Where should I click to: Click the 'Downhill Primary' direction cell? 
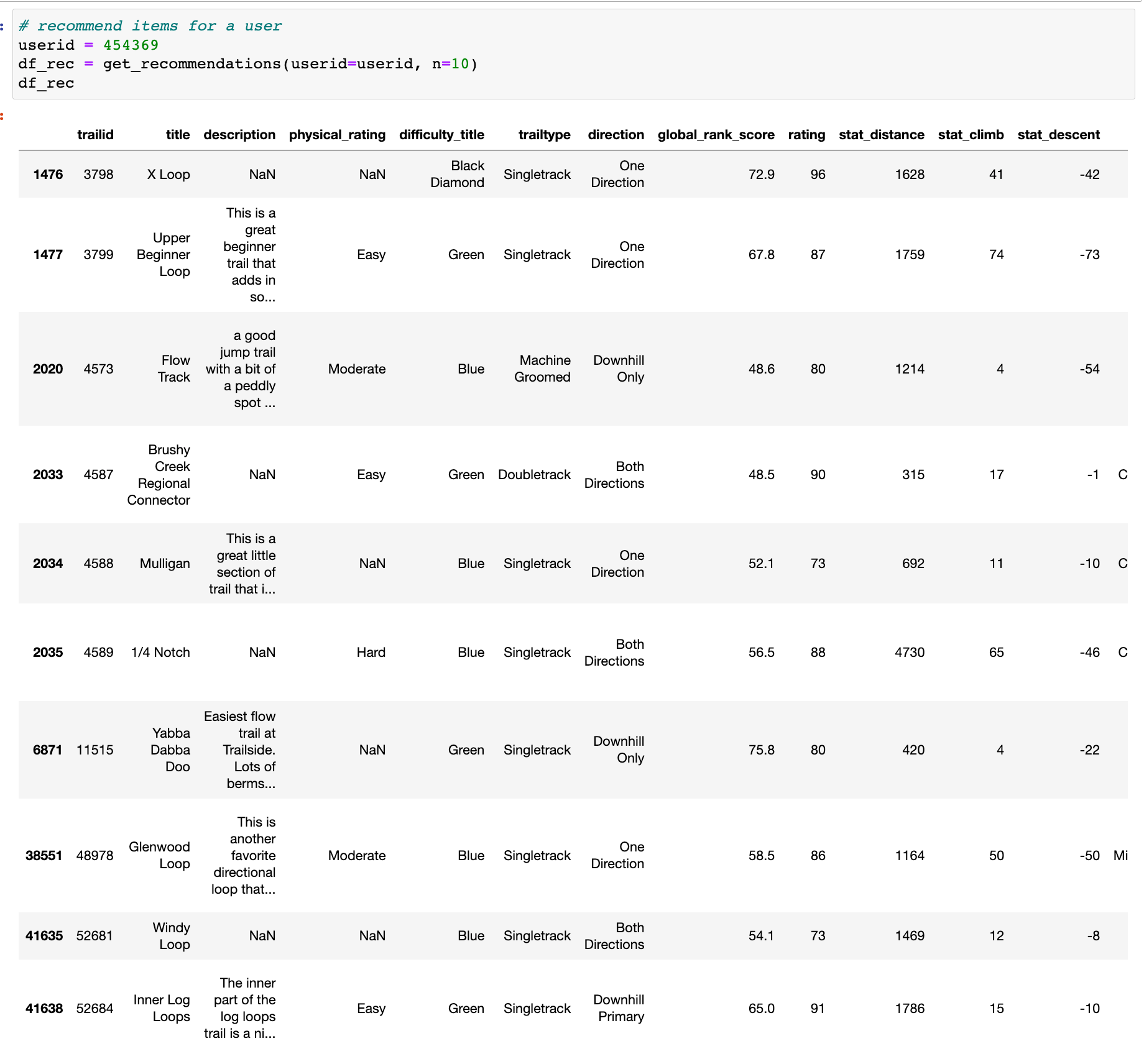point(619,1009)
